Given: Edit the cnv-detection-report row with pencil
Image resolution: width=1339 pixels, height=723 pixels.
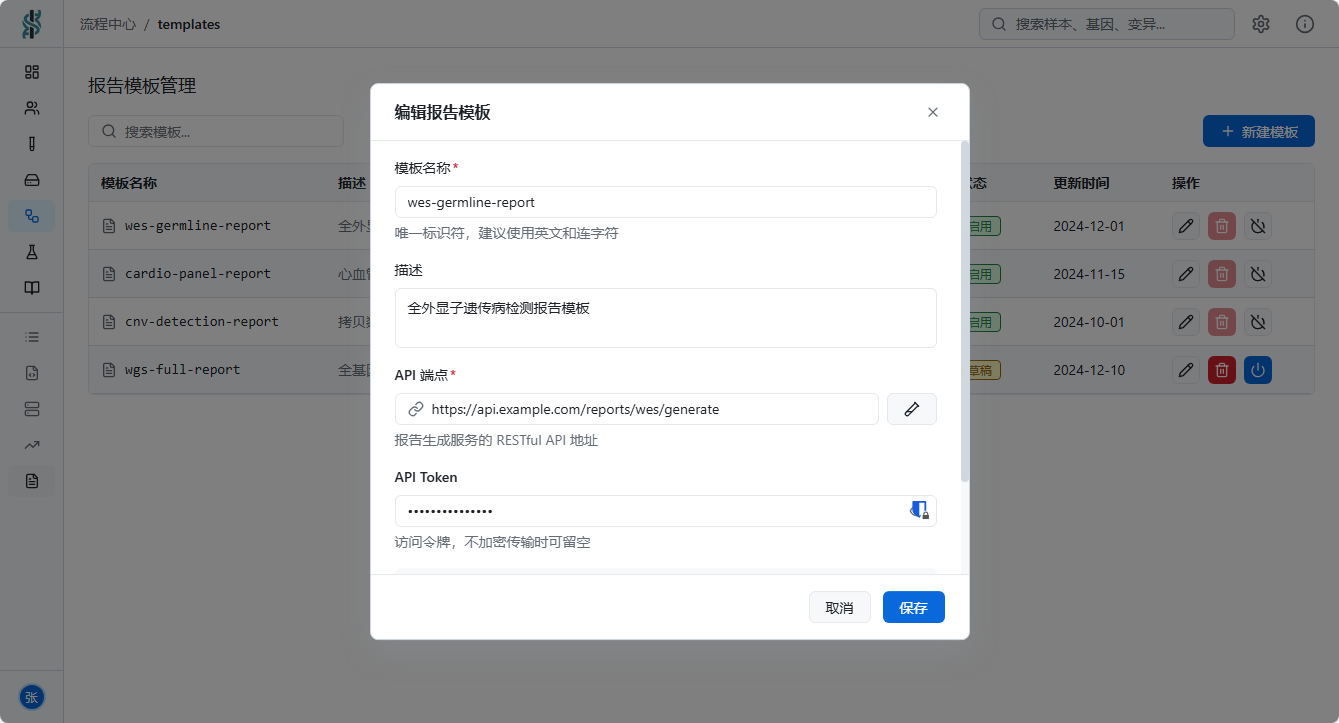Looking at the screenshot, I should point(1186,322).
